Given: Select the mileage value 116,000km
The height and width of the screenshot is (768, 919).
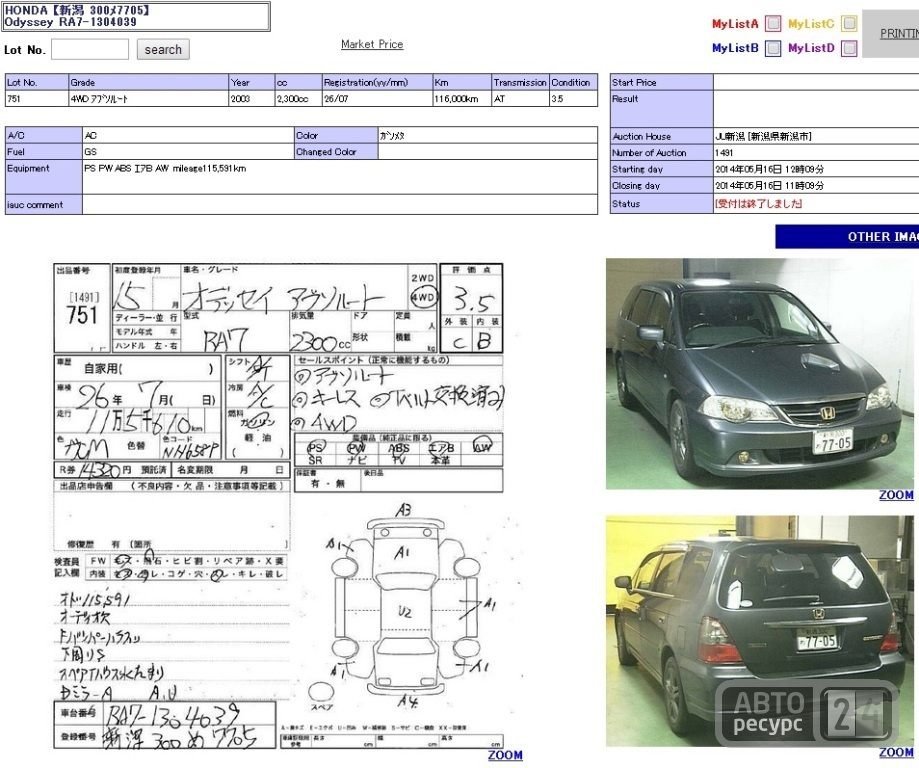Looking at the screenshot, I should point(455,99).
